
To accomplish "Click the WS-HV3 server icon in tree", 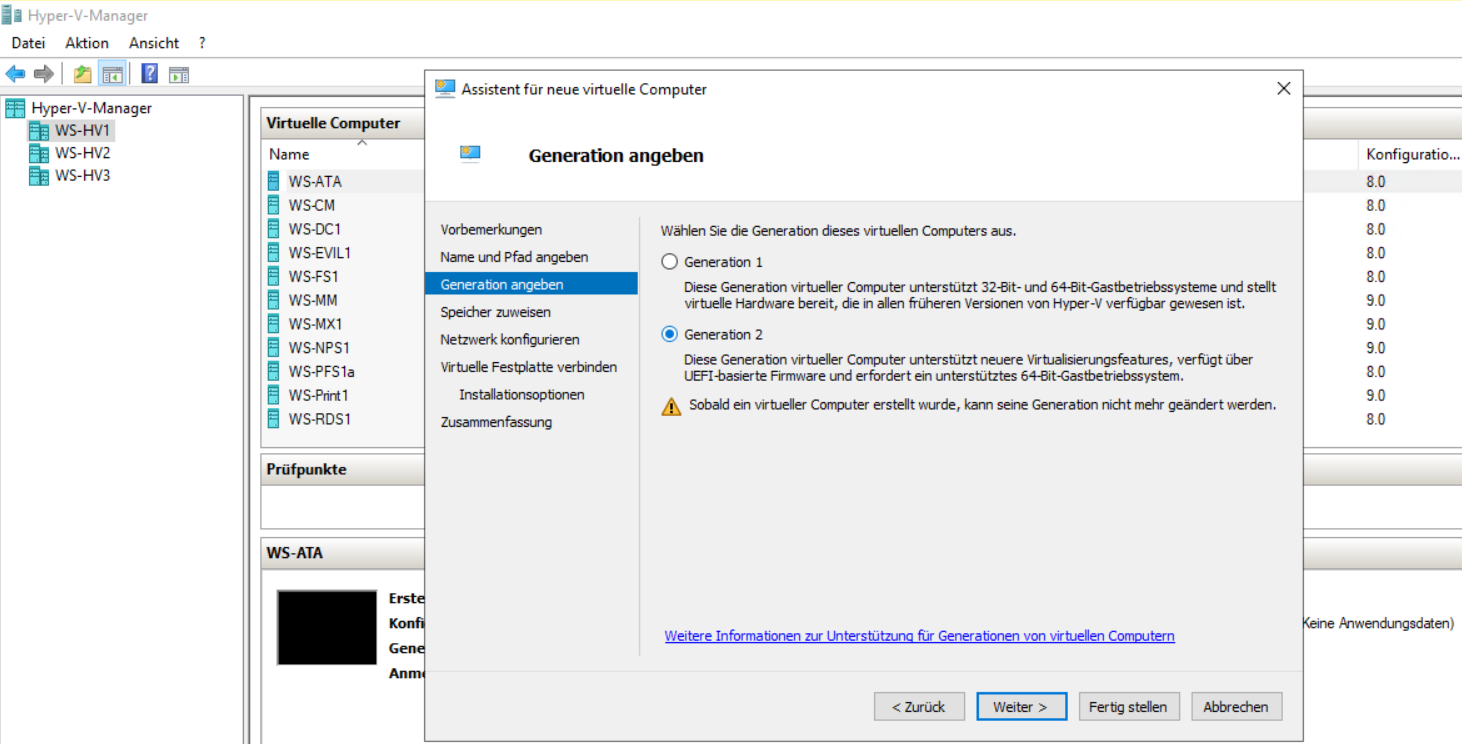I will tap(38, 176).
